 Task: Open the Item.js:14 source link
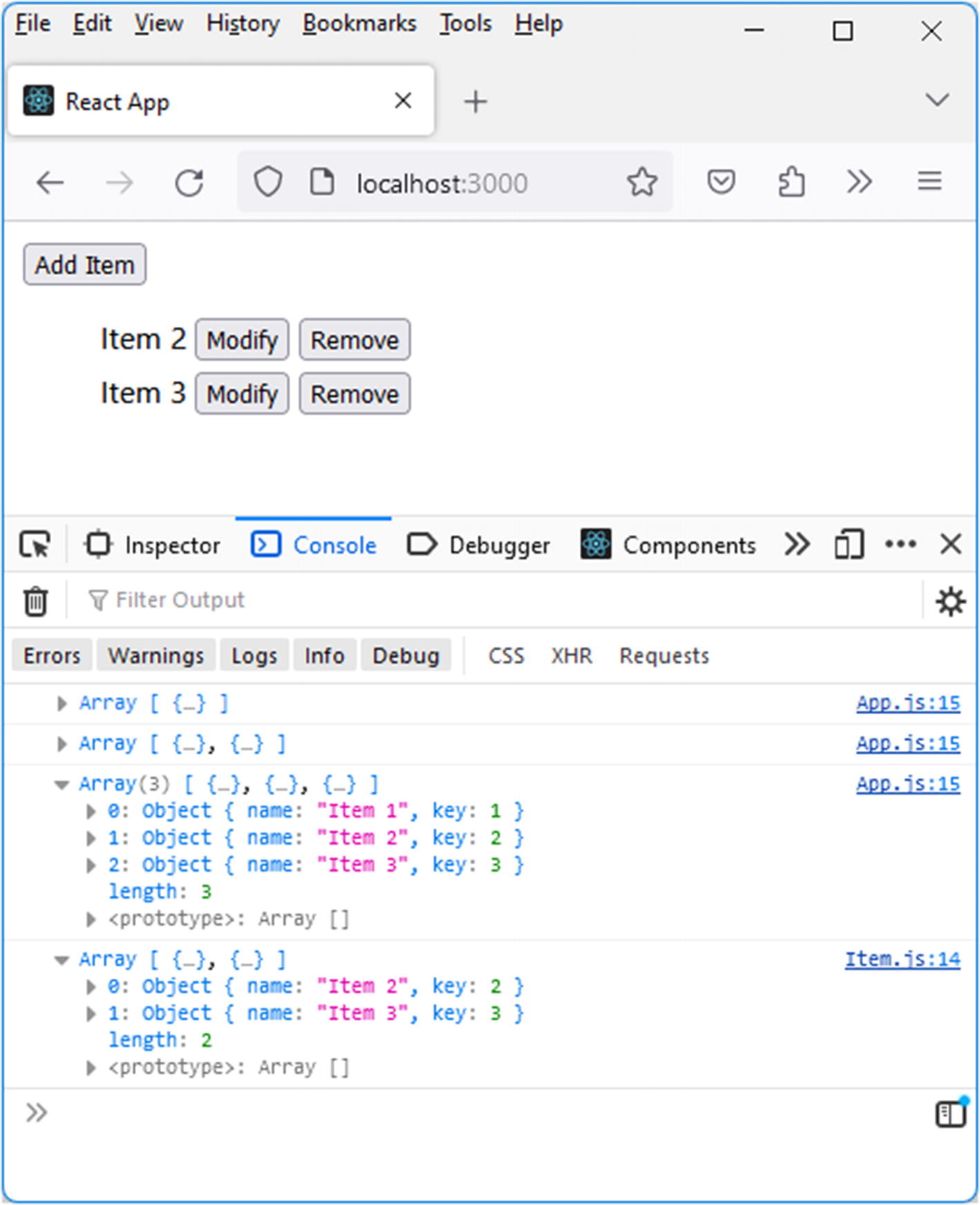tap(902, 960)
